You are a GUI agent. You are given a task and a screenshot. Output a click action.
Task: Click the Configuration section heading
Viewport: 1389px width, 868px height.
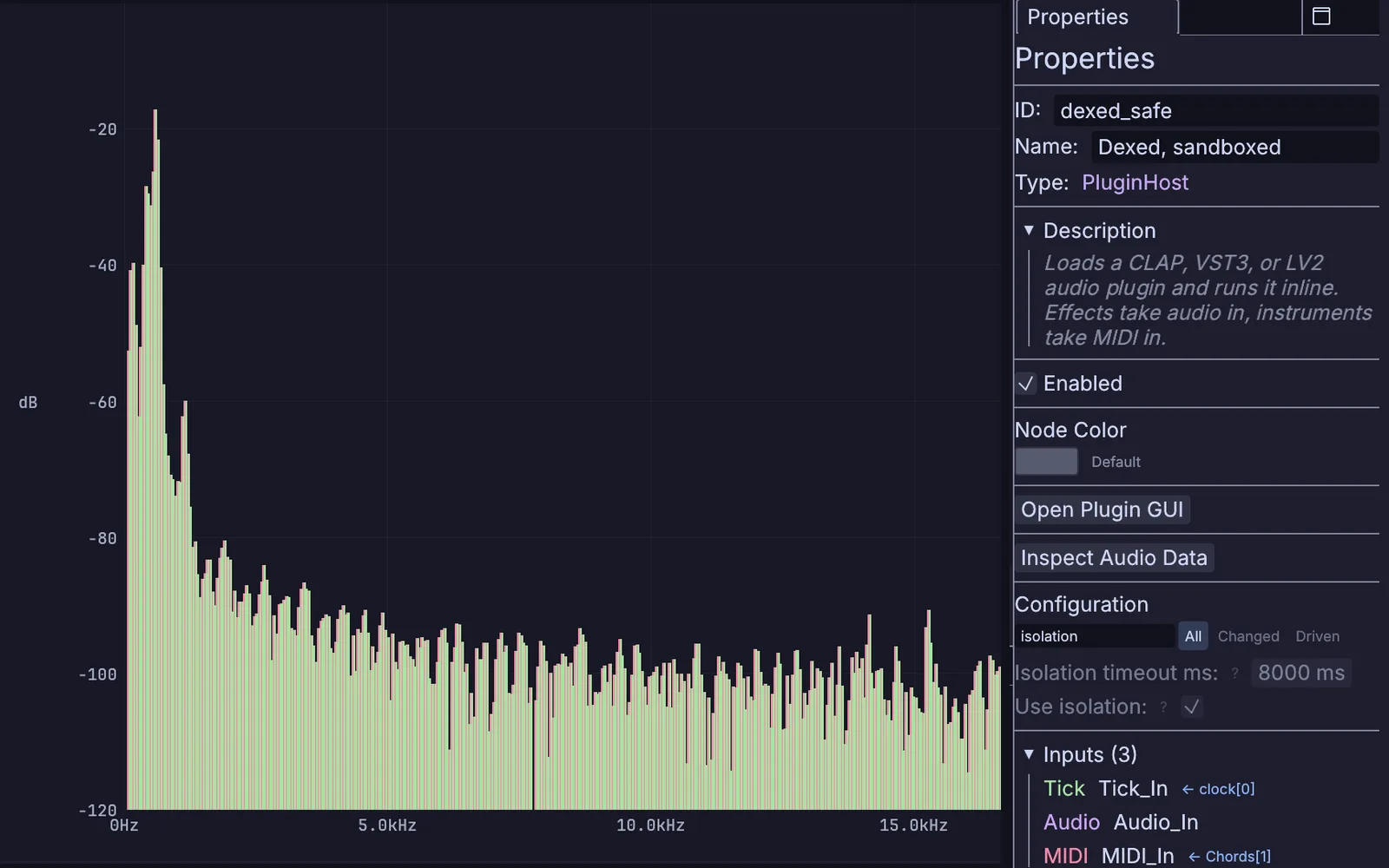point(1082,605)
